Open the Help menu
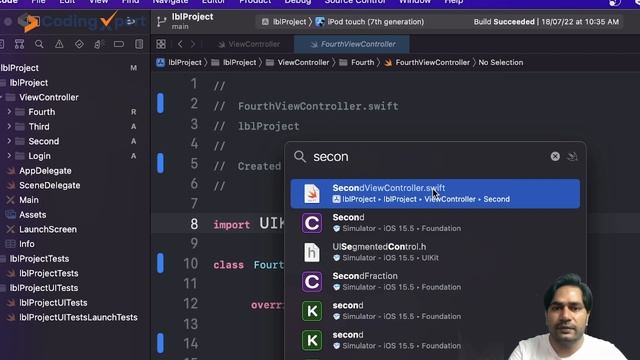Image resolution: width=640 pixels, height=360 pixels. [453, 2]
